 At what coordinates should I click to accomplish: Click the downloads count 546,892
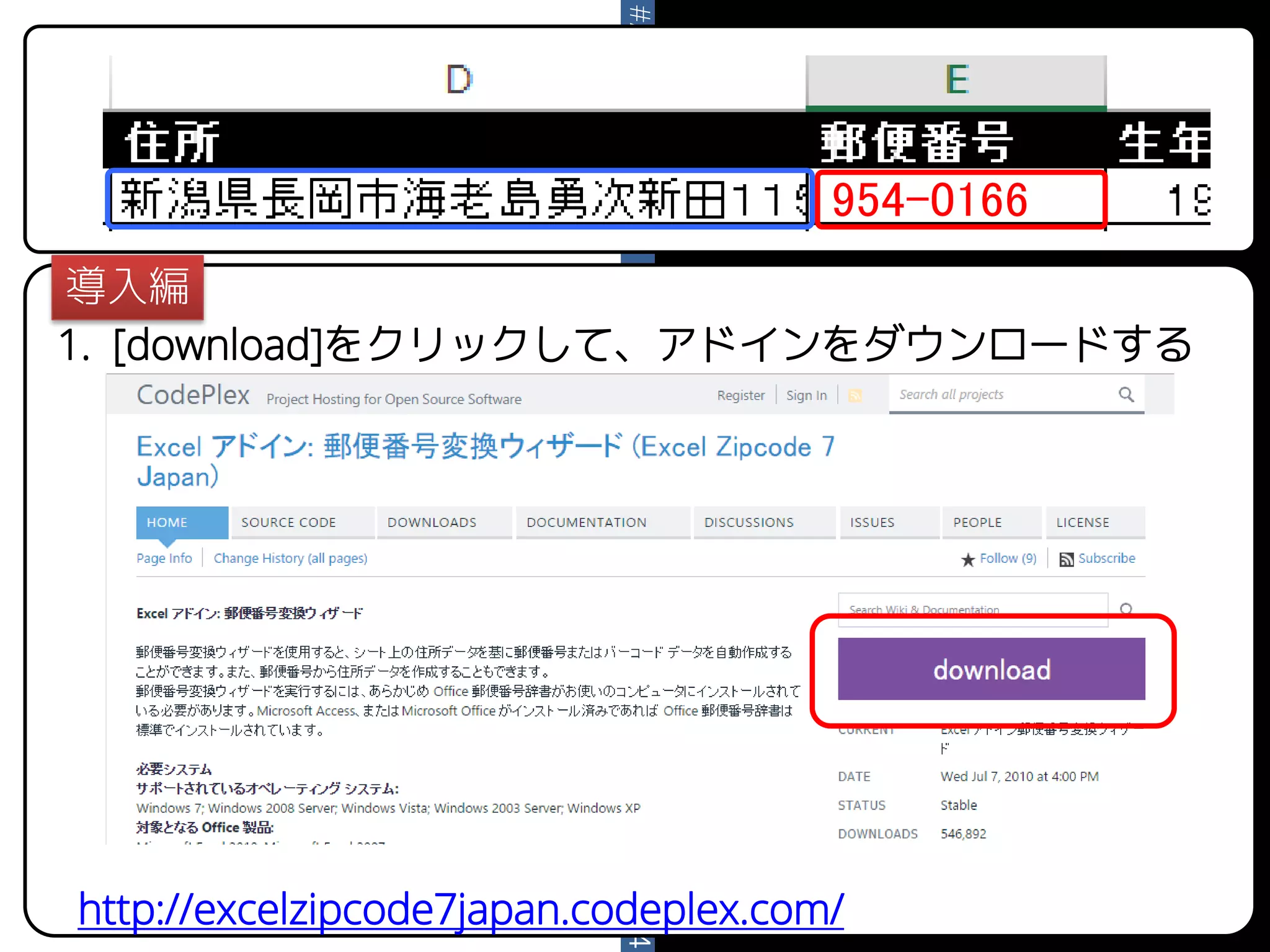point(963,834)
